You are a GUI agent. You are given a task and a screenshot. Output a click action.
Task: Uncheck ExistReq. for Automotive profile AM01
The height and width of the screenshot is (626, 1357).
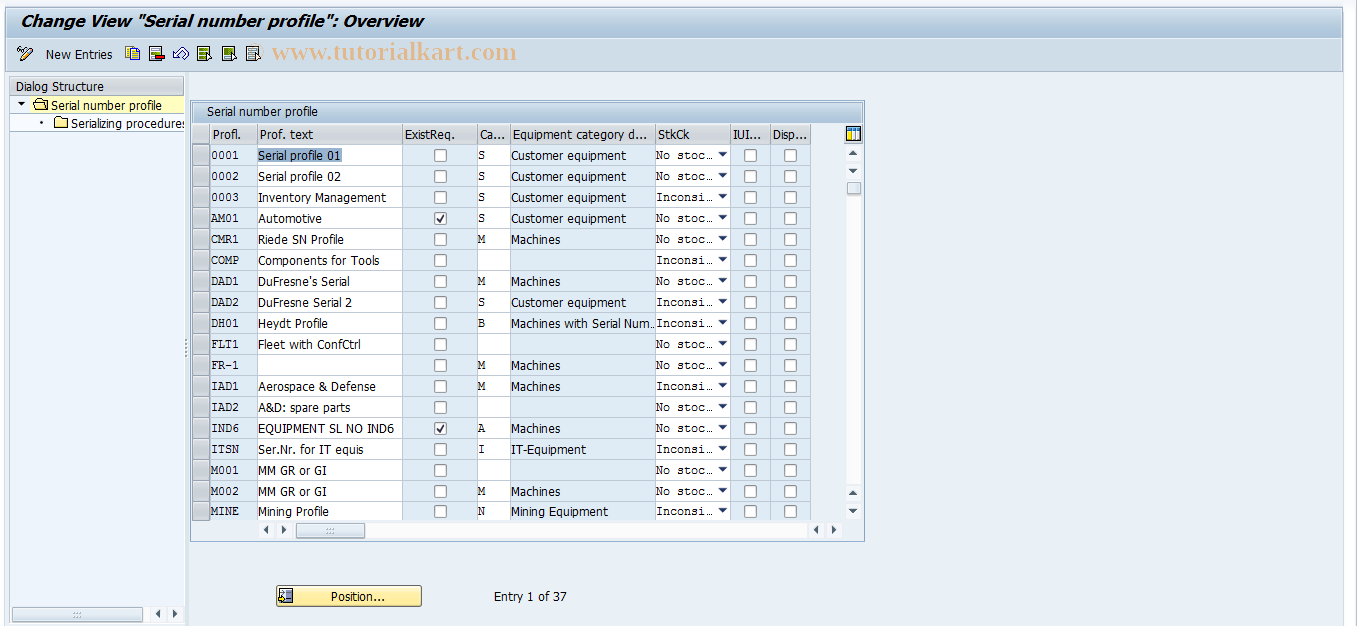point(440,218)
